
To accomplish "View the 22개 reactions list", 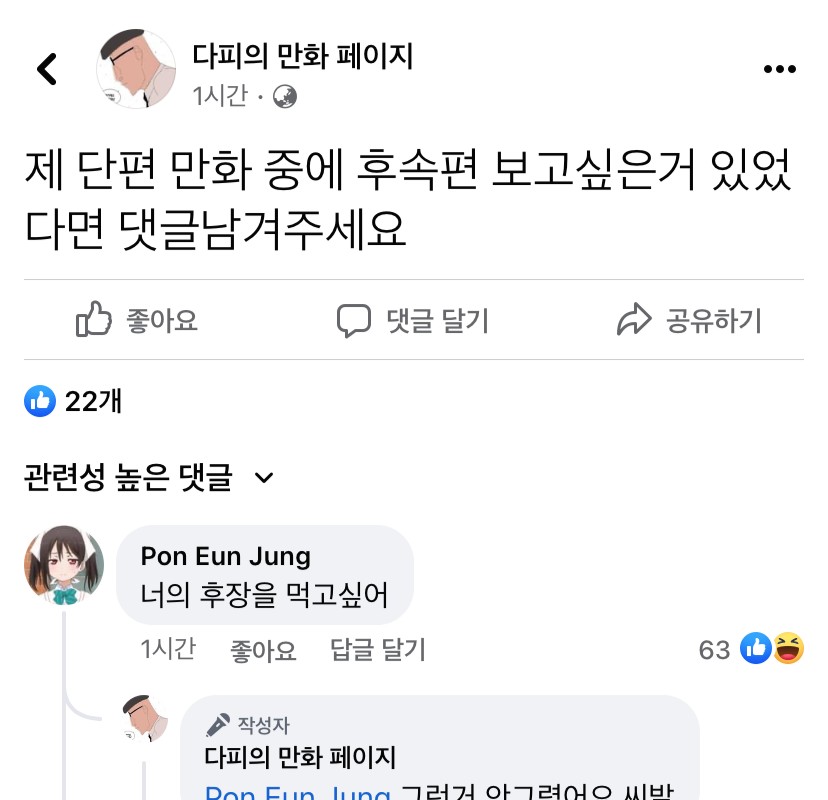I will pyautogui.click(x=93, y=401).
